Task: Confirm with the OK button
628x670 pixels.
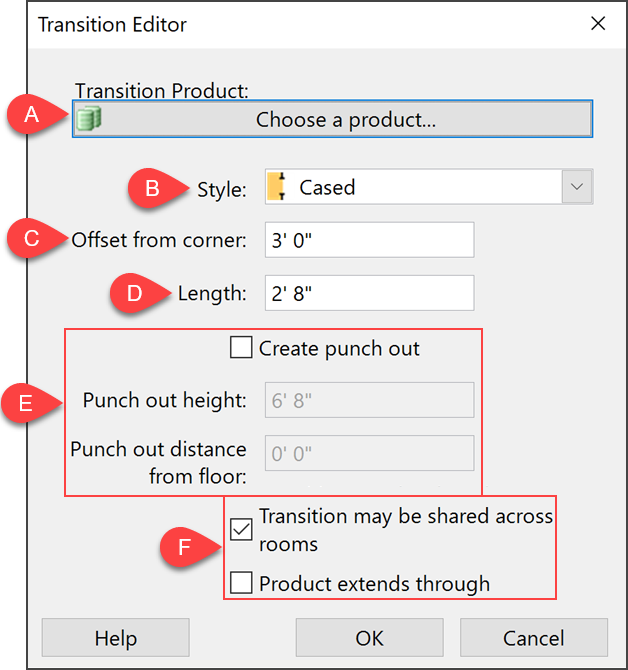Action: point(370,638)
